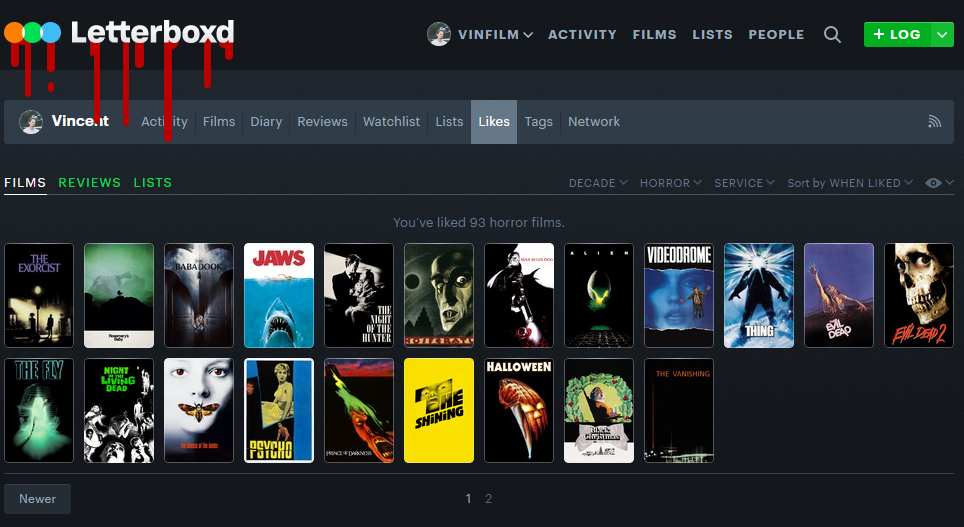
Task: Click the Vincent profile name
Action: [x=80, y=121]
